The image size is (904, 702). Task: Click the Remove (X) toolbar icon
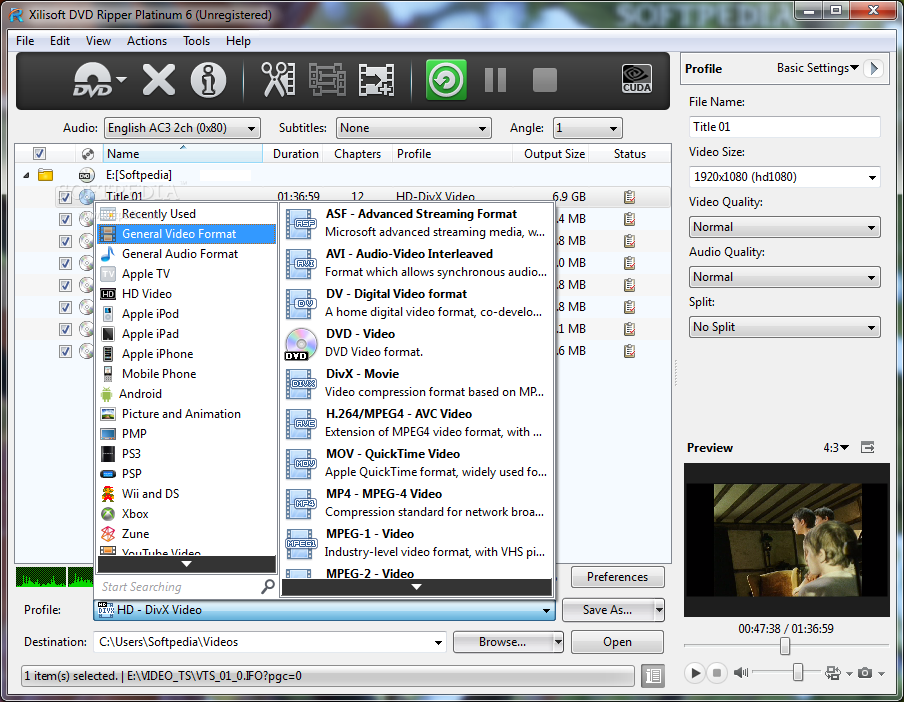(x=159, y=80)
